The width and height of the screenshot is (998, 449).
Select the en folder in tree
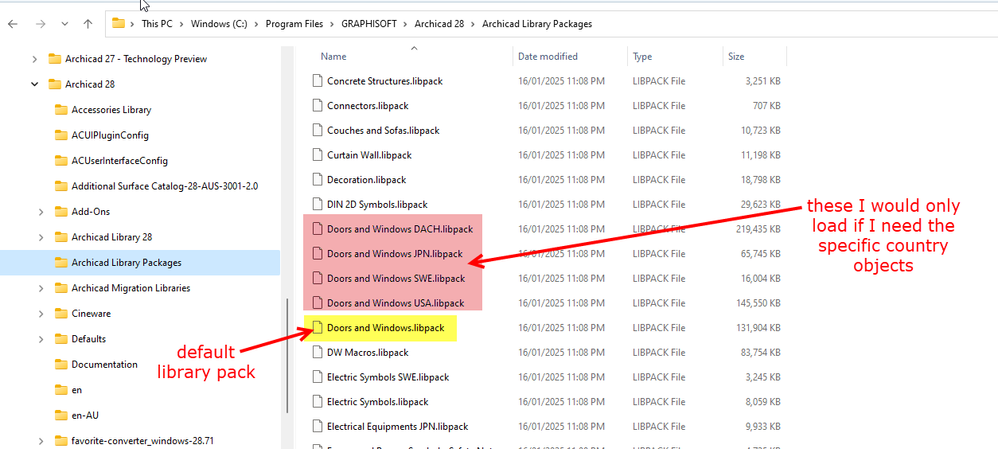click(76, 390)
